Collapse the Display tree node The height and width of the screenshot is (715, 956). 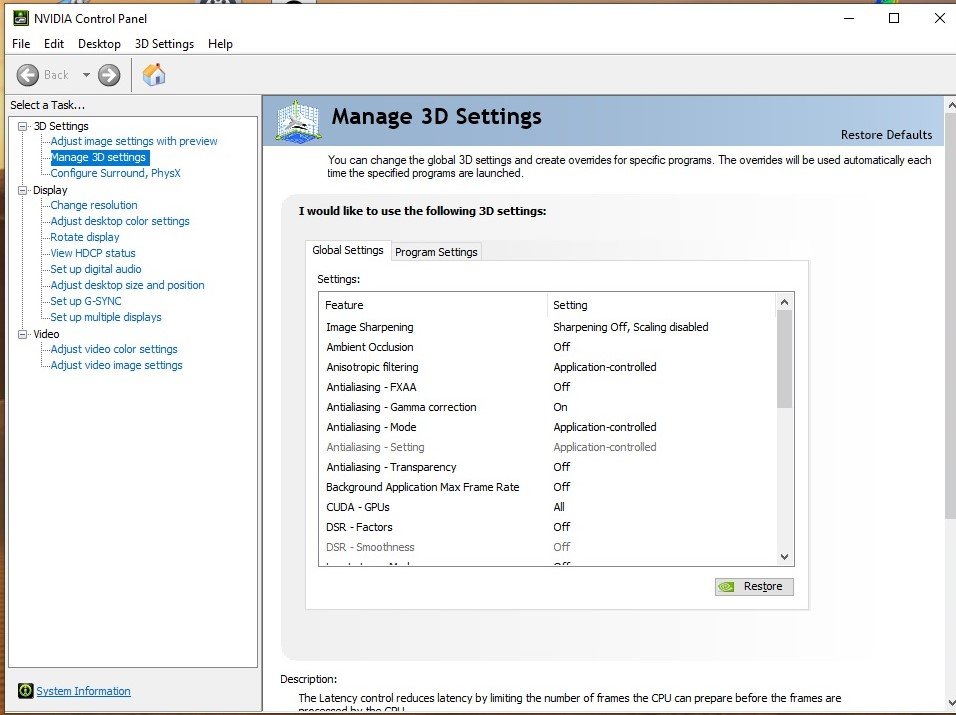[x=23, y=190]
